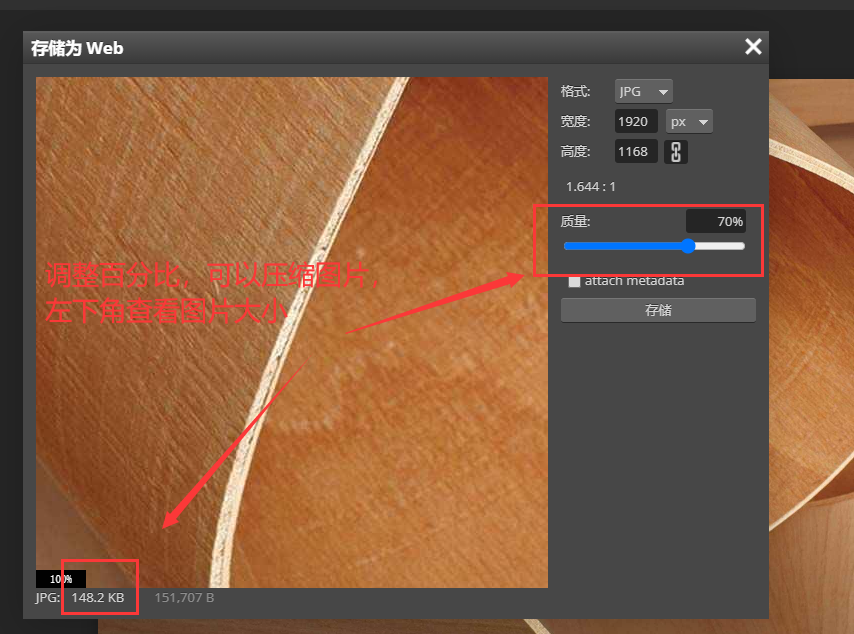
Task: Click the height field showing 1168
Action: 635,152
